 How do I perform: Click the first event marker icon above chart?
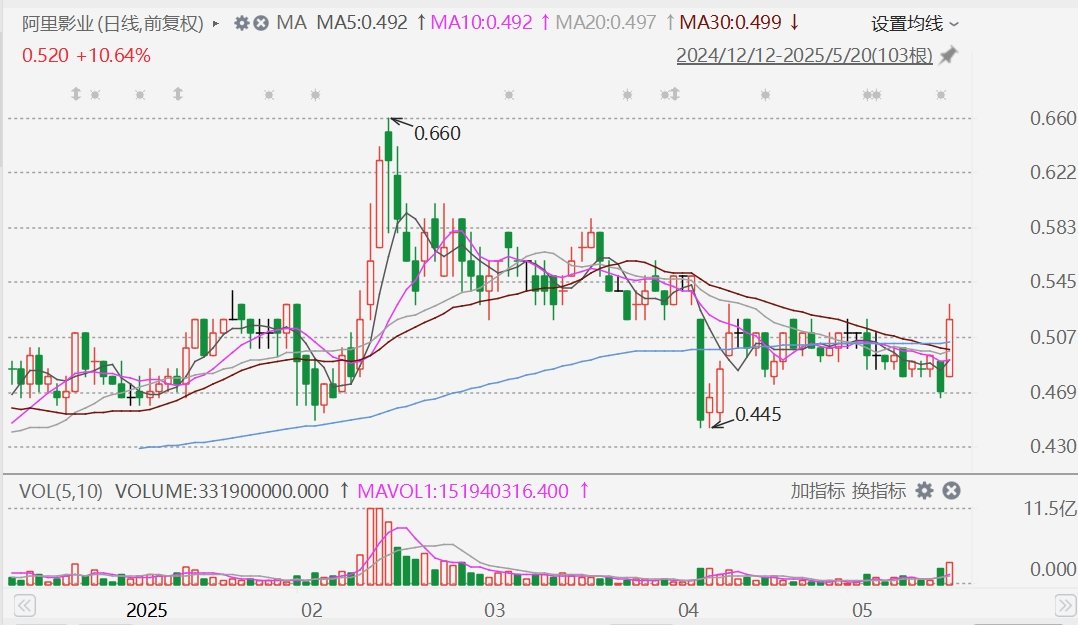pos(76,94)
